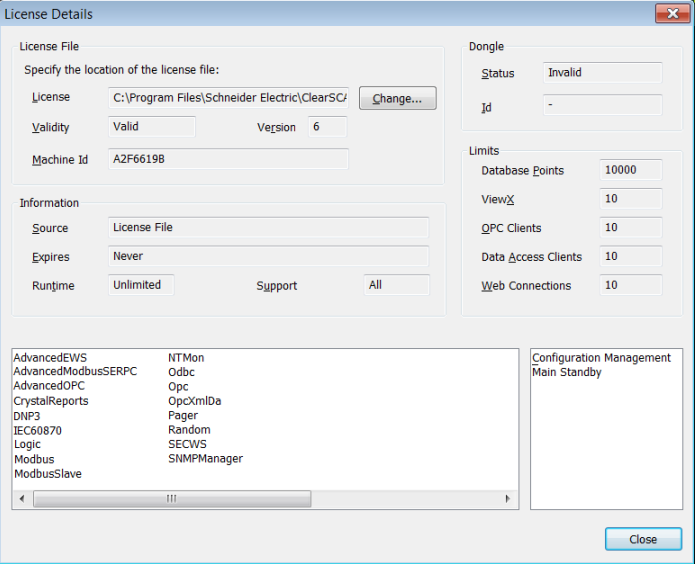Screen dimensions: 695x564
Task: Select the Dongle Status field
Action: click(602, 73)
